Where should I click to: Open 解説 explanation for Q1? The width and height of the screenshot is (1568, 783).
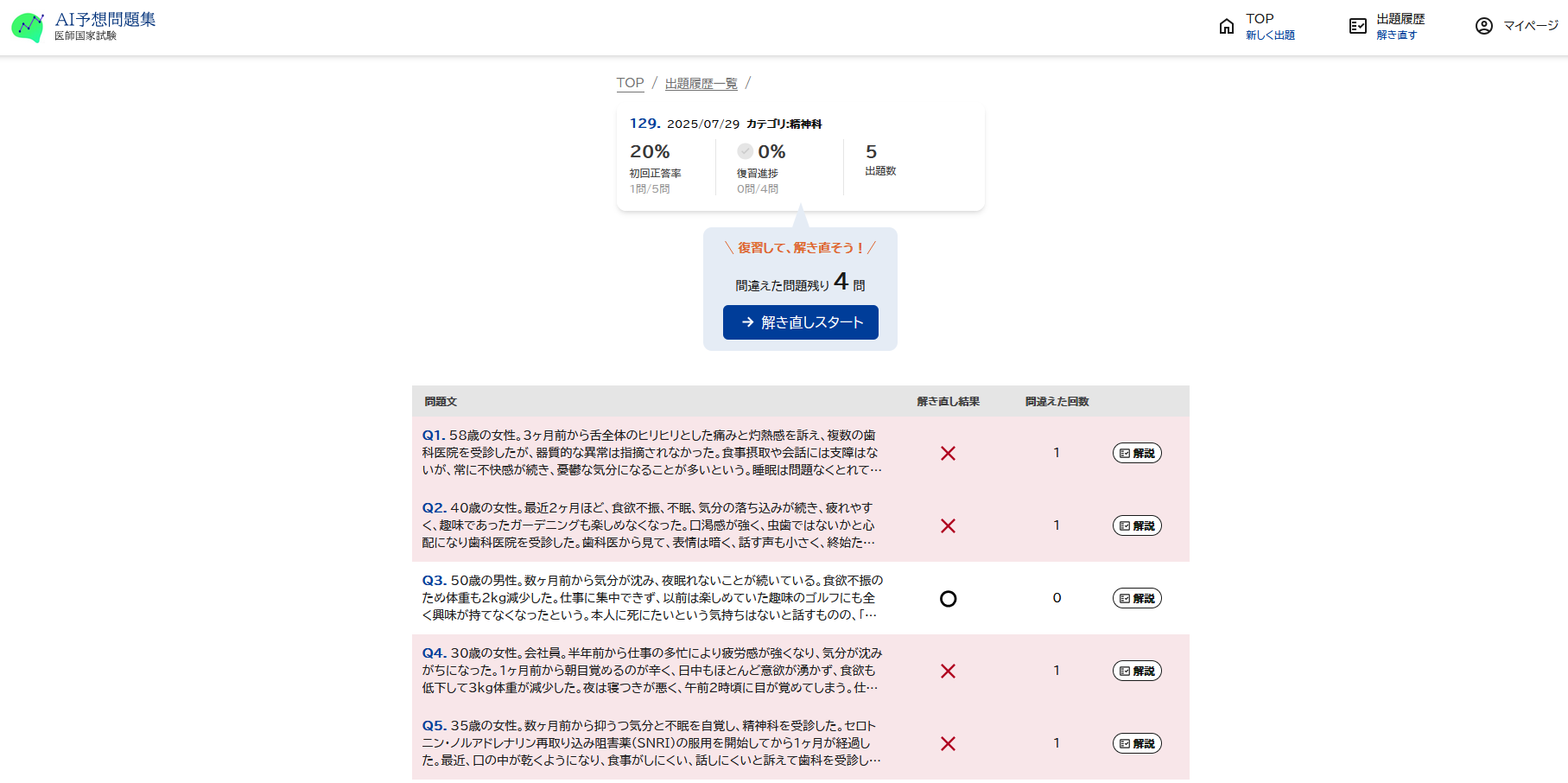tap(1137, 453)
